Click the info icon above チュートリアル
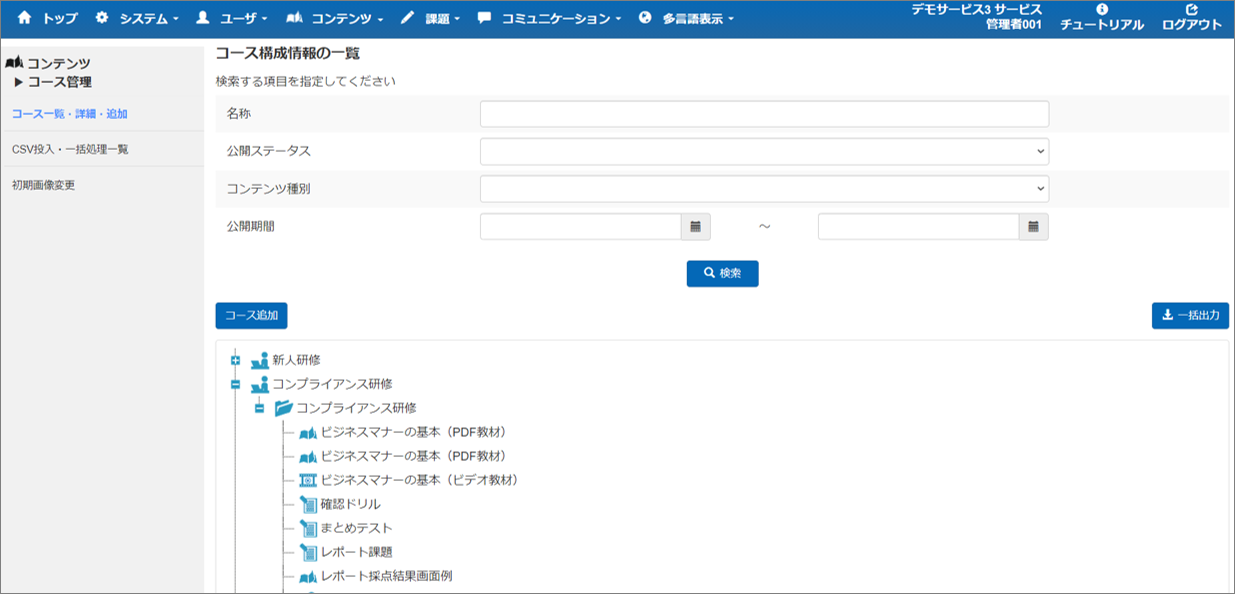1235x594 pixels. click(x=1103, y=12)
